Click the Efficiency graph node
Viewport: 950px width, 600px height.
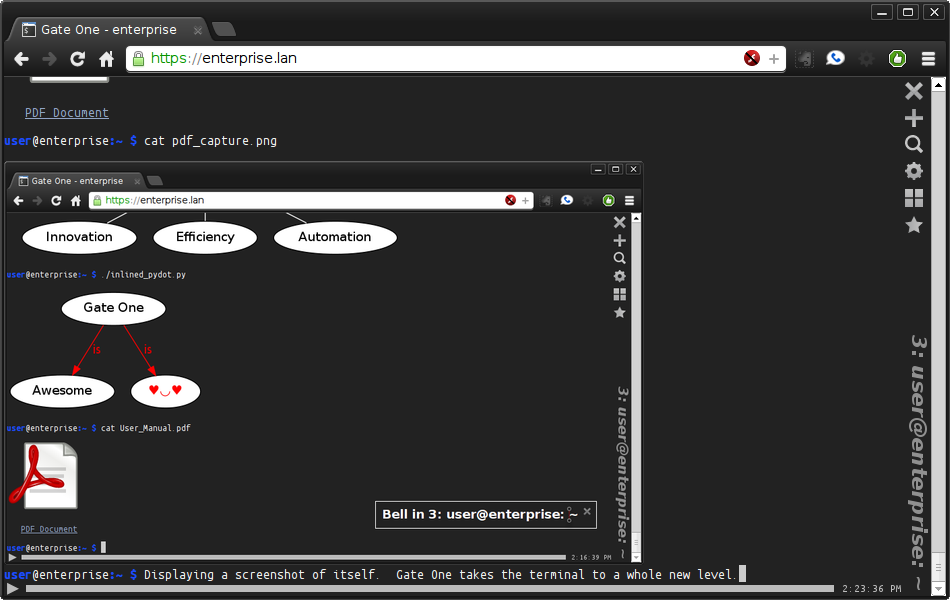[205, 237]
